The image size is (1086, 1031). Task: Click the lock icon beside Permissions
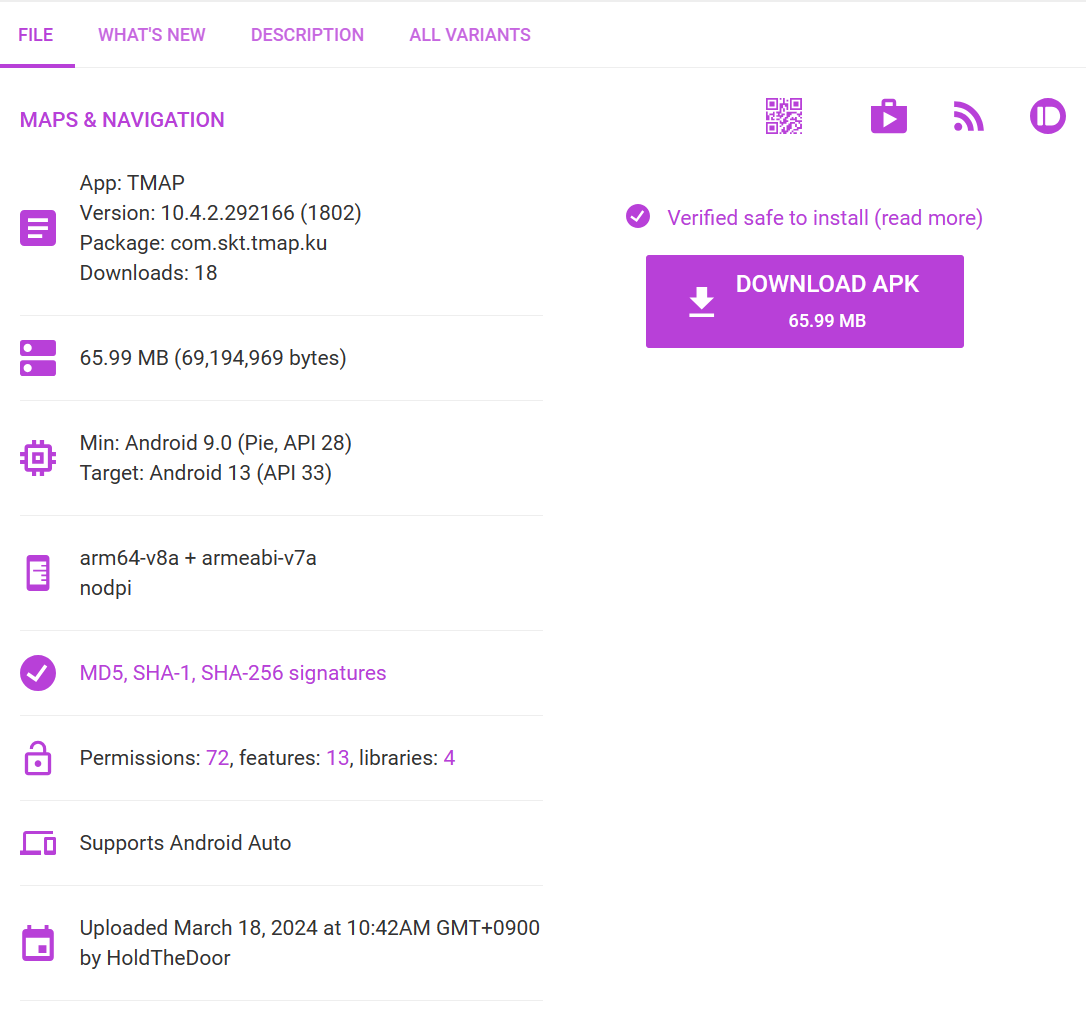click(x=38, y=758)
